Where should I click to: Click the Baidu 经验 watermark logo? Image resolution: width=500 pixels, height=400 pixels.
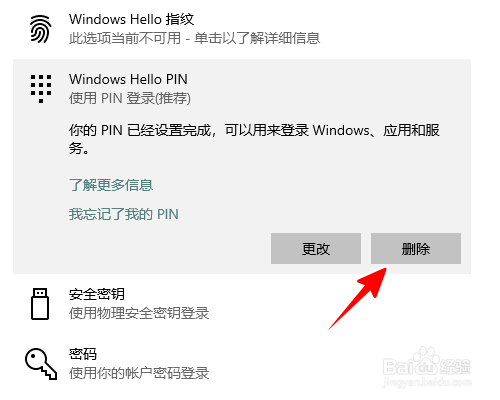[x=427, y=367]
